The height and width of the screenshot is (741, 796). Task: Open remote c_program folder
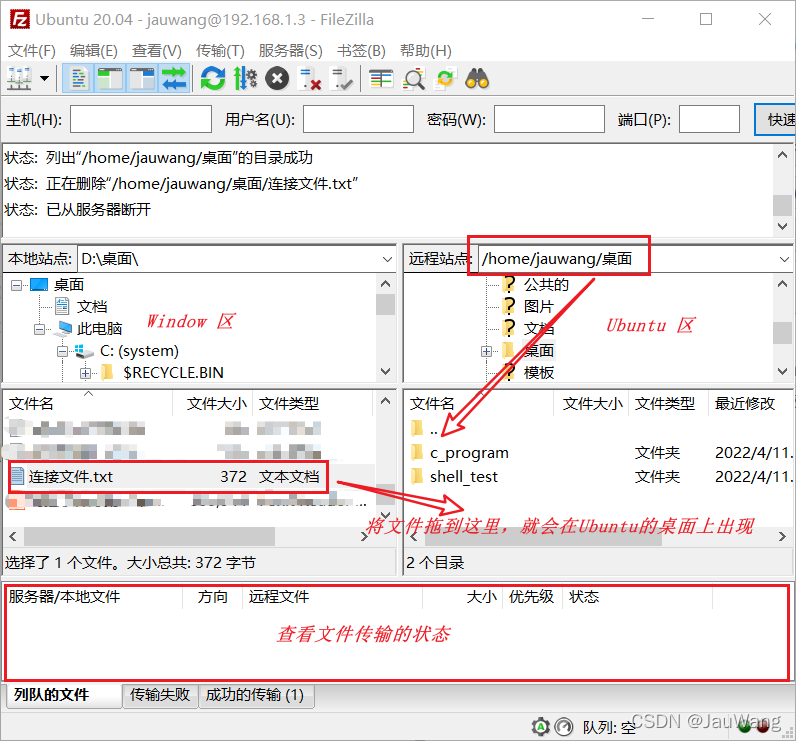(x=469, y=452)
